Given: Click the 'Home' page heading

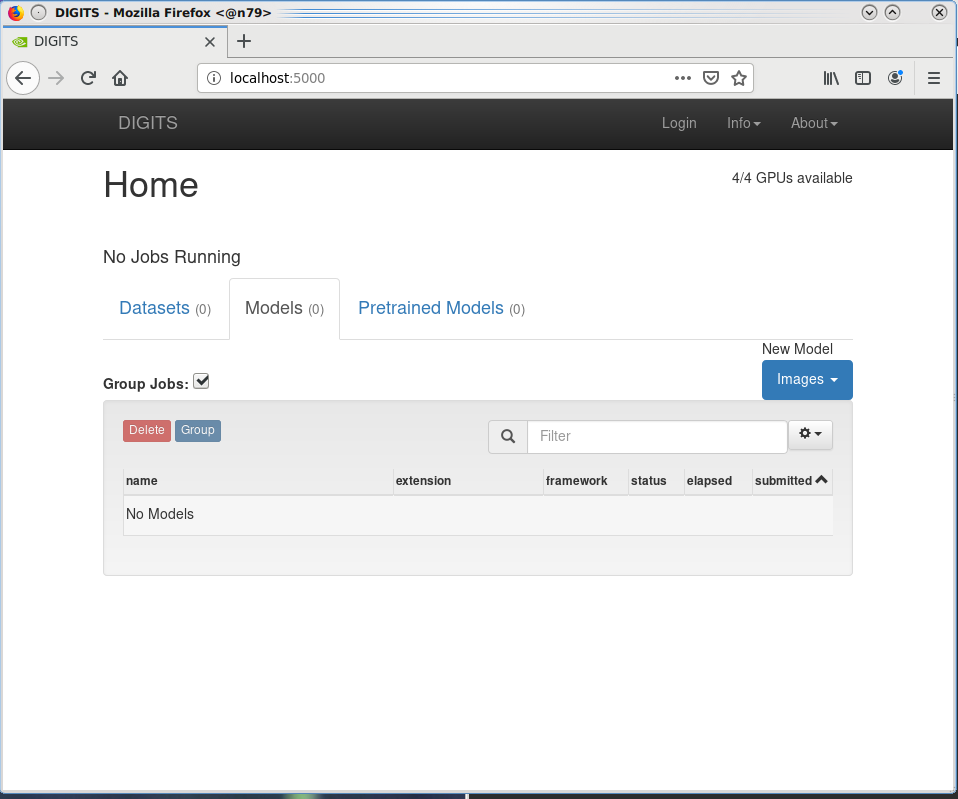Looking at the screenshot, I should 151,184.
